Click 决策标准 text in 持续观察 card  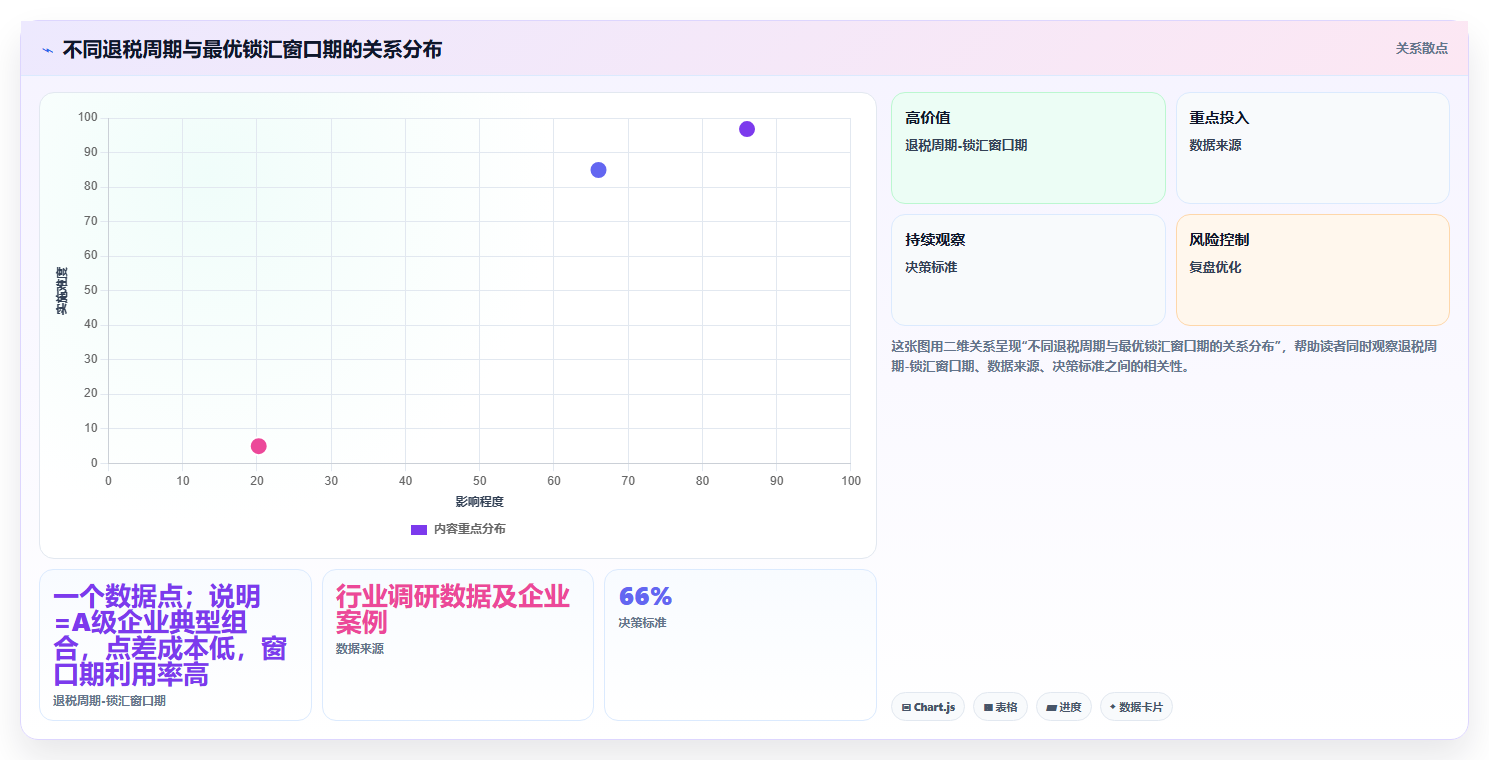coord(931,267)
